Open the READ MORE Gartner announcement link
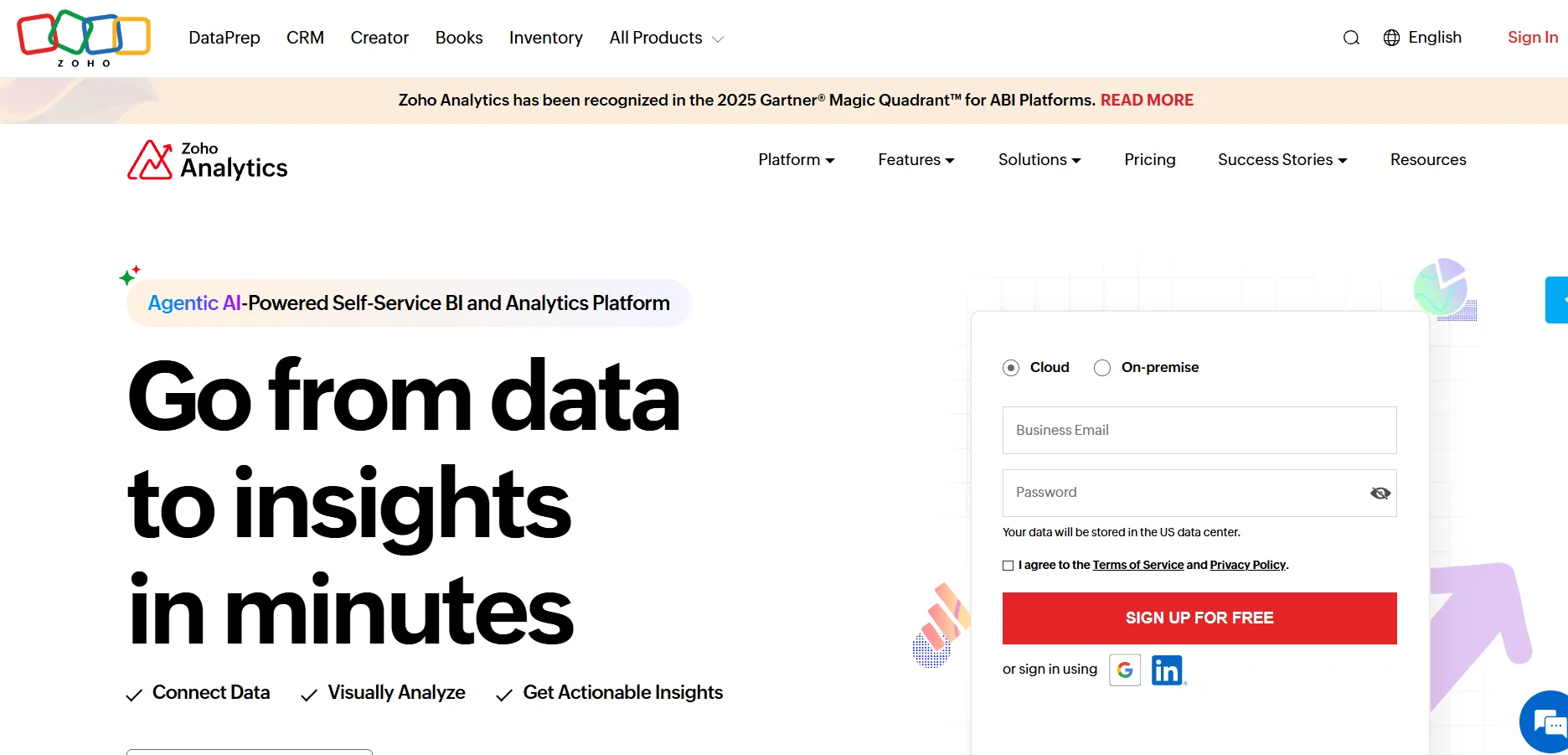Viewport: 1568px width, 755px height. coord(1147,100)
